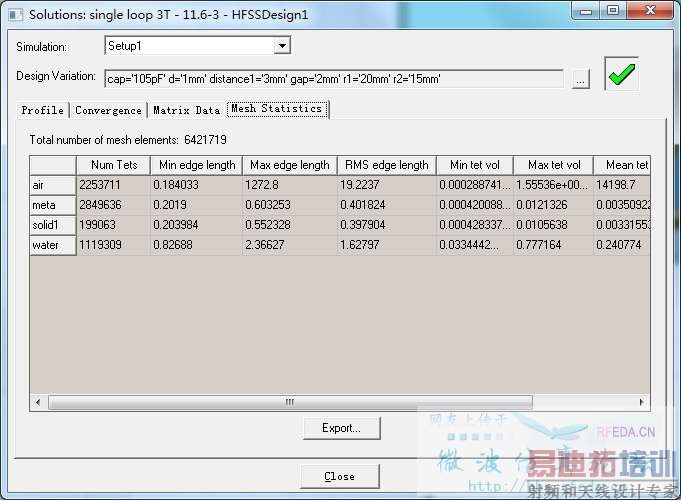Click the scrollbar right arrow

[x=641, y=402]
